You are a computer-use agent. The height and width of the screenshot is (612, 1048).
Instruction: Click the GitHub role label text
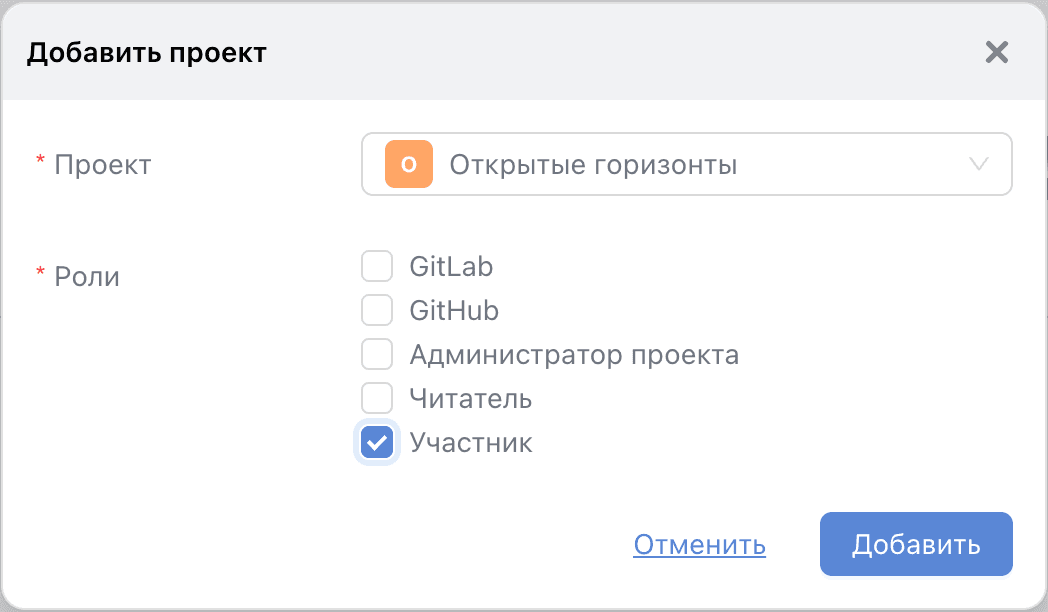[x=454, y=311]
